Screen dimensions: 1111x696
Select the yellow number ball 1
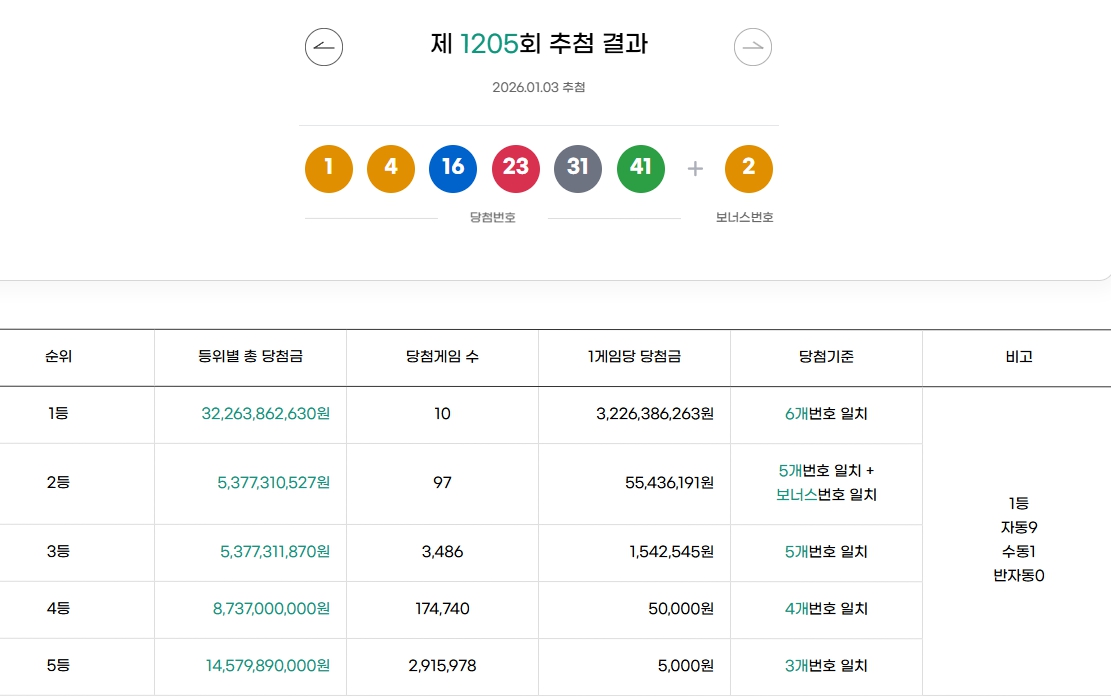coord(328,168)
